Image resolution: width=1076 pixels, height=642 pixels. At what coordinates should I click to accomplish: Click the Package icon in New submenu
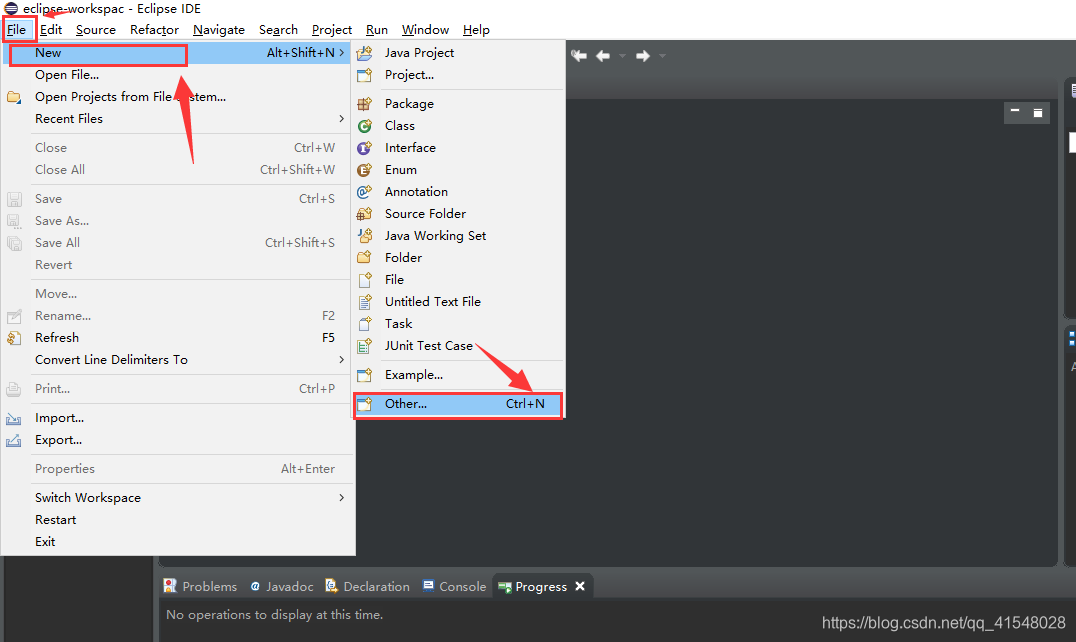point(364,104)
